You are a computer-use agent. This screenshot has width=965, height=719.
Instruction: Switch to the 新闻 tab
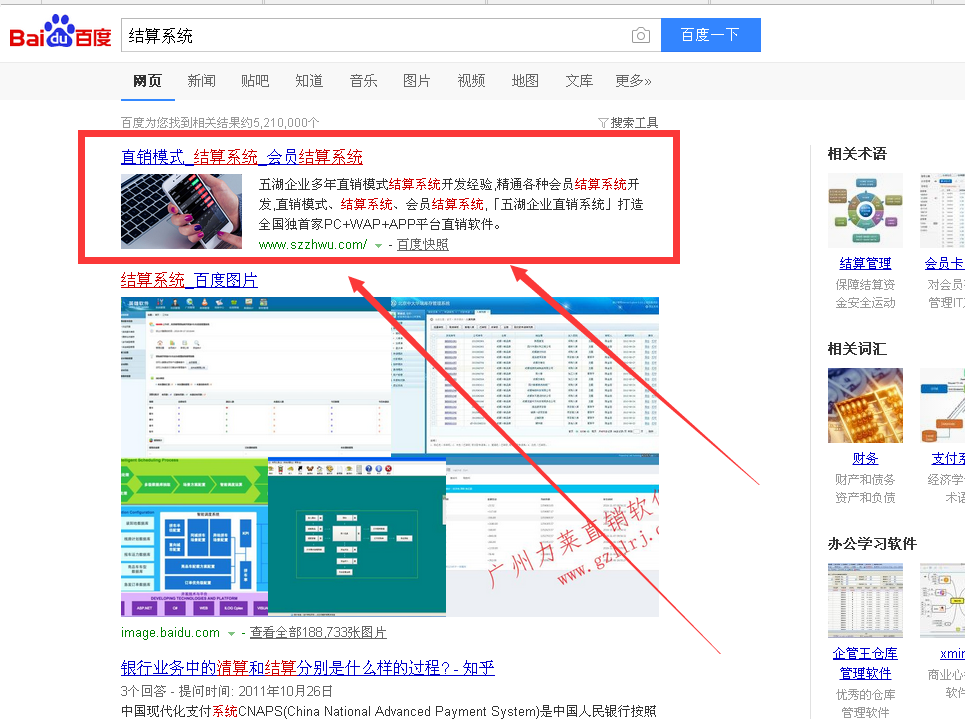click(202, 81)
